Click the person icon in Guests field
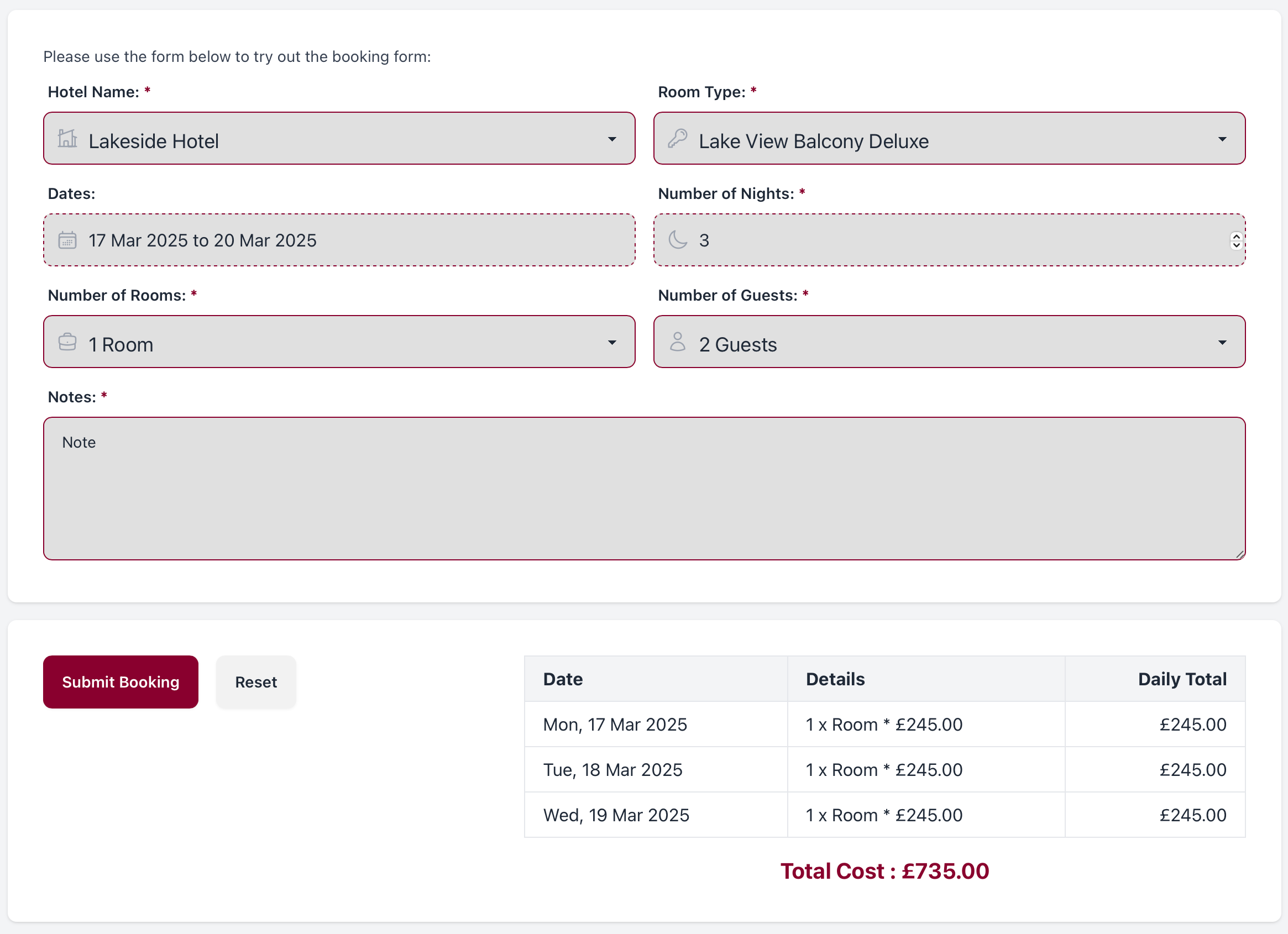Image resolution: width=1288 pixels, height=934 pixels. 677,342
